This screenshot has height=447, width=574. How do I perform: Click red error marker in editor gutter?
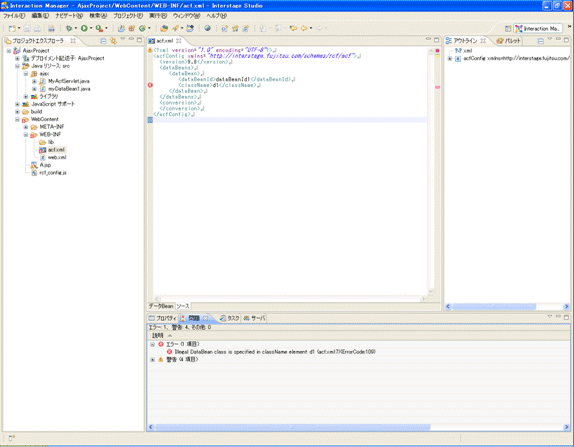point(150,85)
